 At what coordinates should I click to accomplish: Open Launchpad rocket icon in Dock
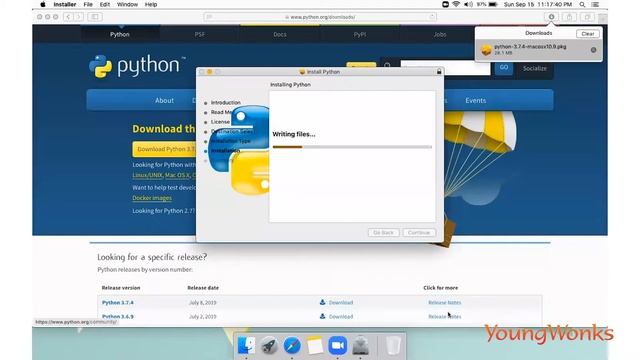[269, 346]
